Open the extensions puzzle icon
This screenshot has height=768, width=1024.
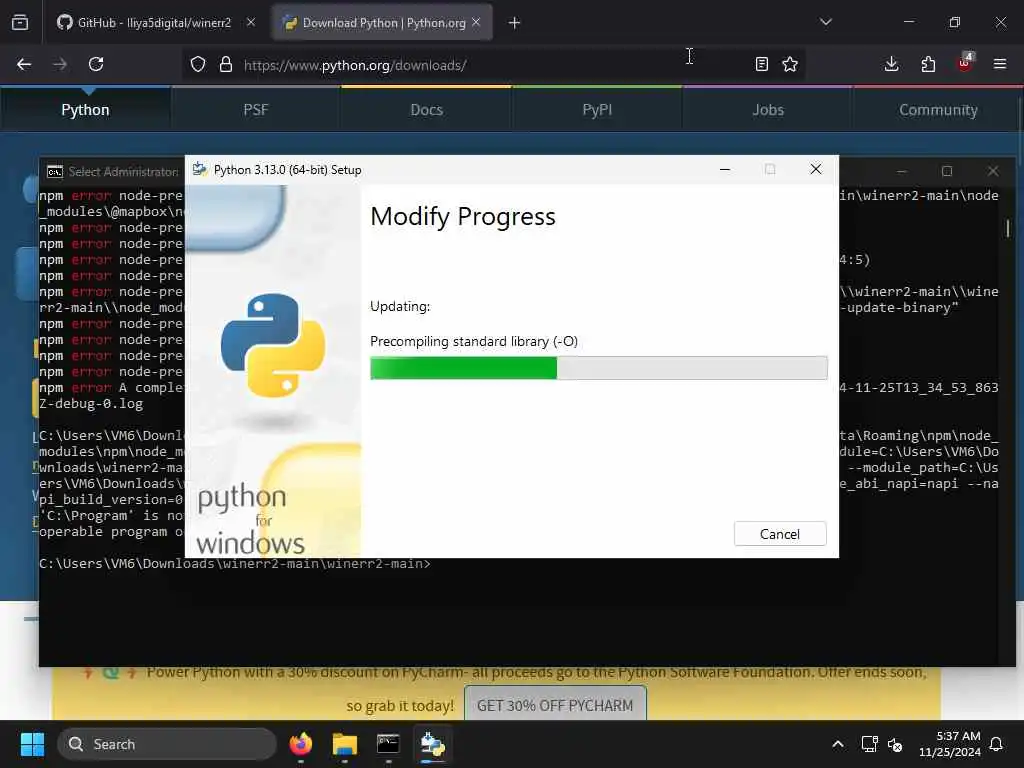(x=928, y=64)
